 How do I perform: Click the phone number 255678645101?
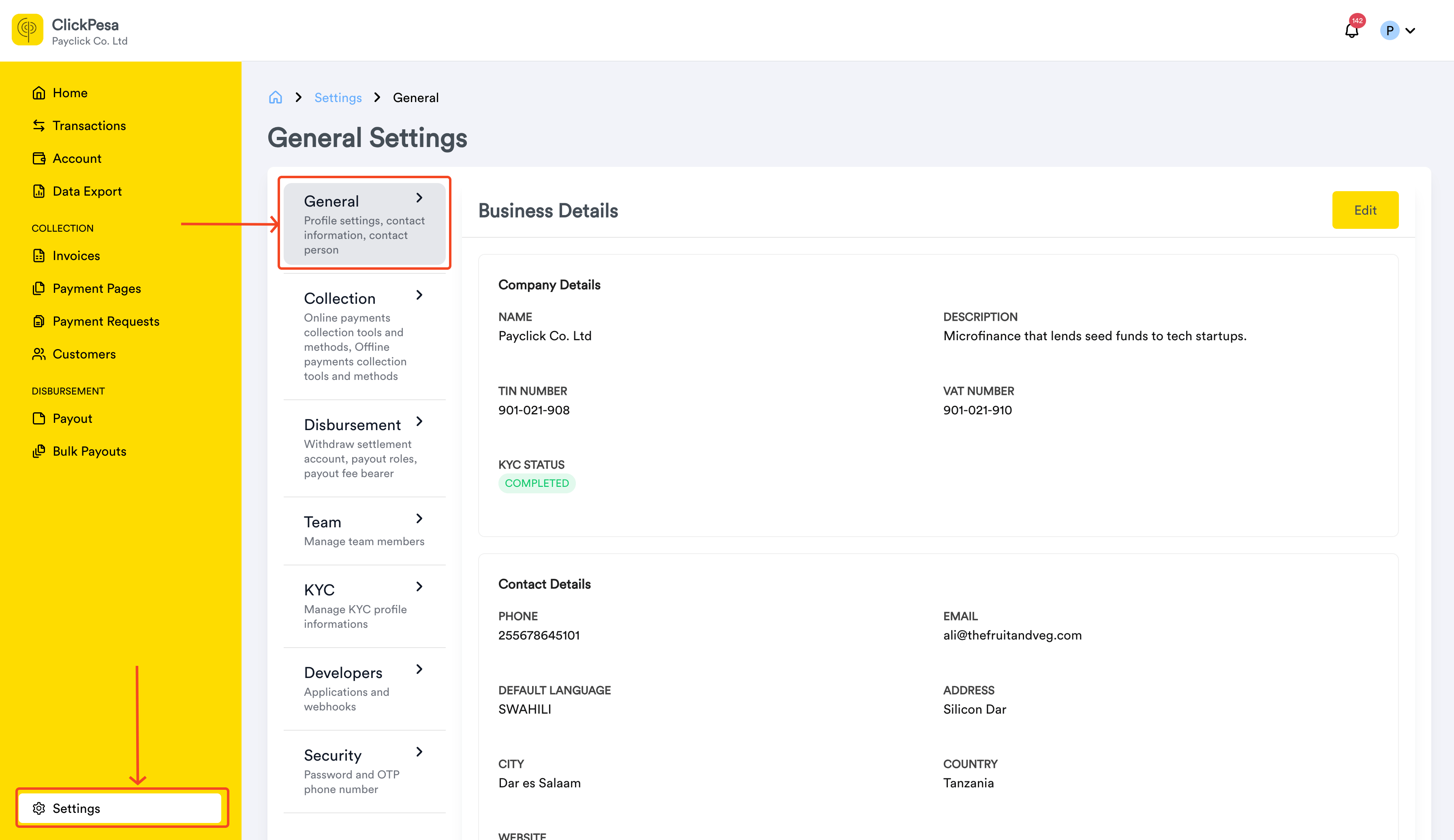[x=539, y=635]
